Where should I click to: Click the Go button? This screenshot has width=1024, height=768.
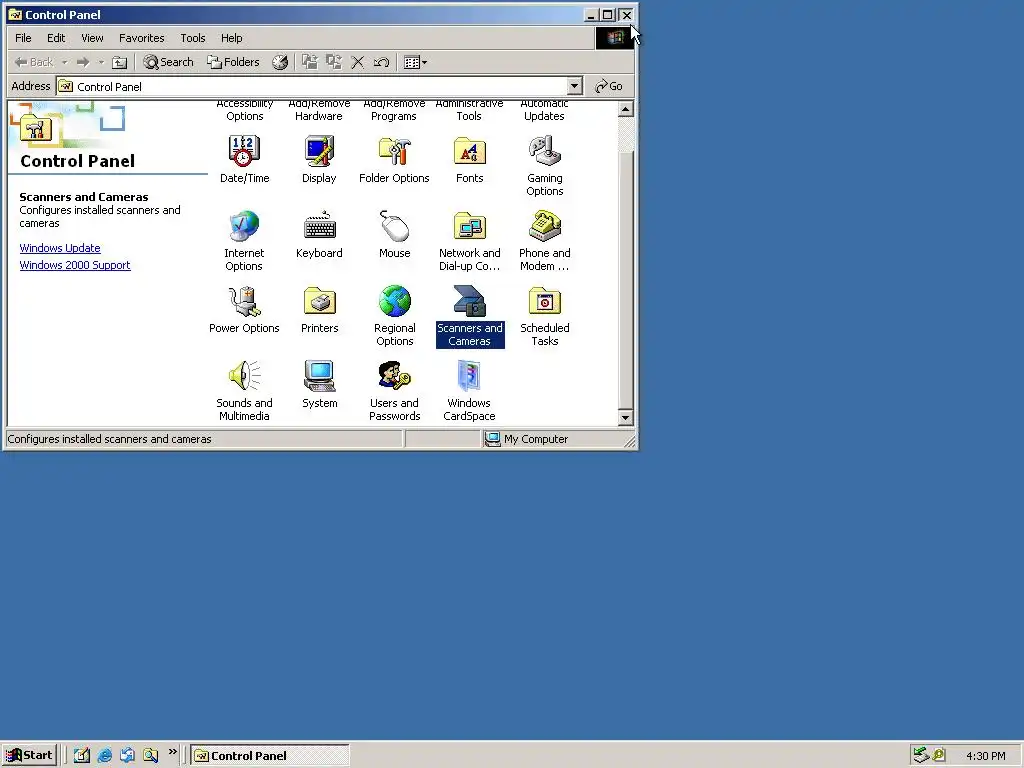(x=608, y=86)
